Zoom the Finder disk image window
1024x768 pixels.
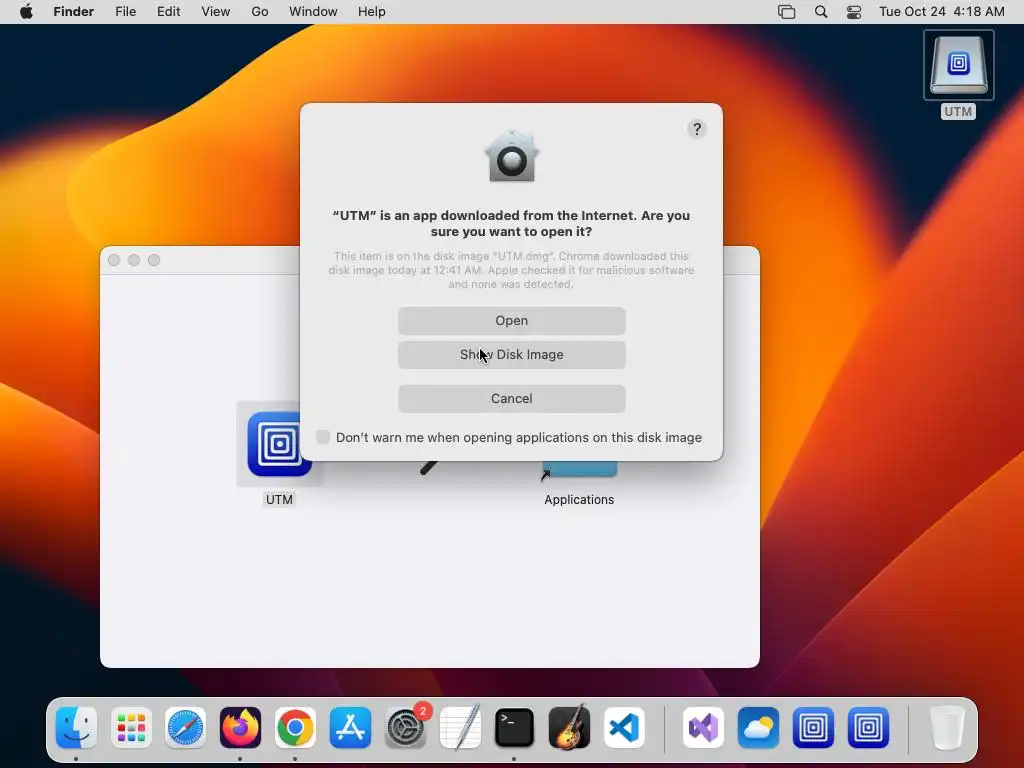[x=154, y=260]
